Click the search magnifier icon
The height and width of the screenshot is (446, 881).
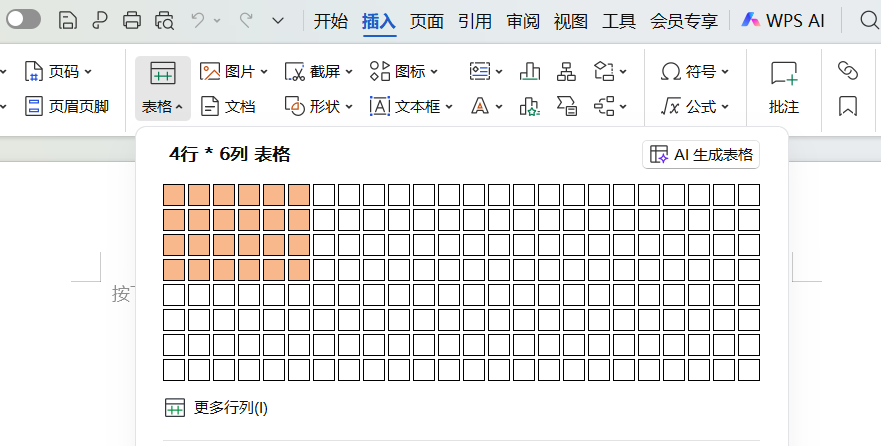(x=869, y=20)
